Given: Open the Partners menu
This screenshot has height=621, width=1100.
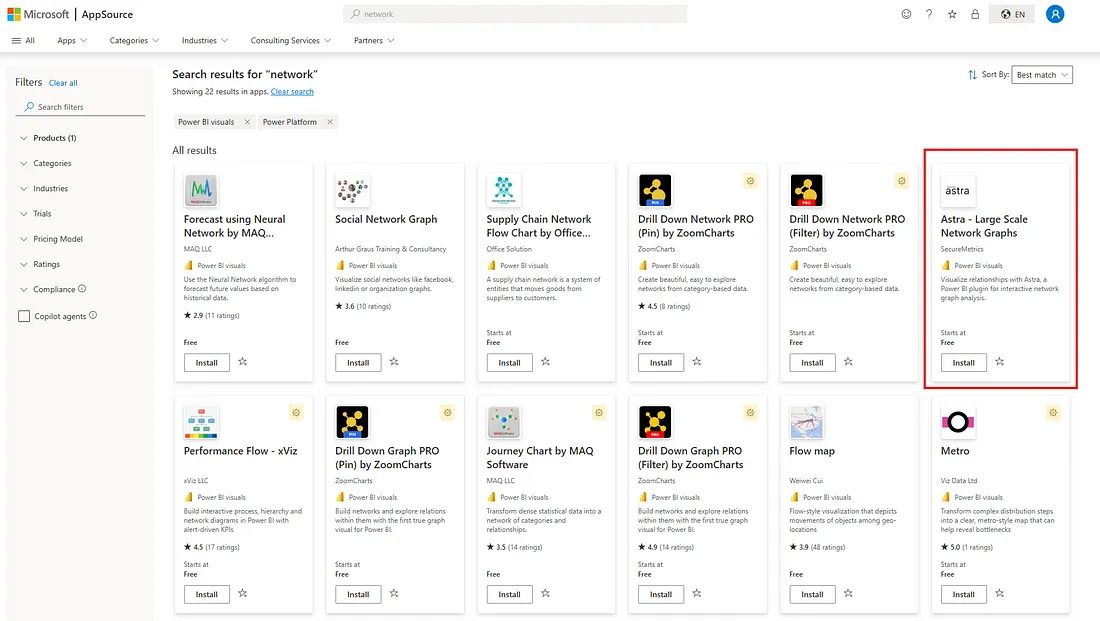Looking at the screenshot, I should pos(374,41).
